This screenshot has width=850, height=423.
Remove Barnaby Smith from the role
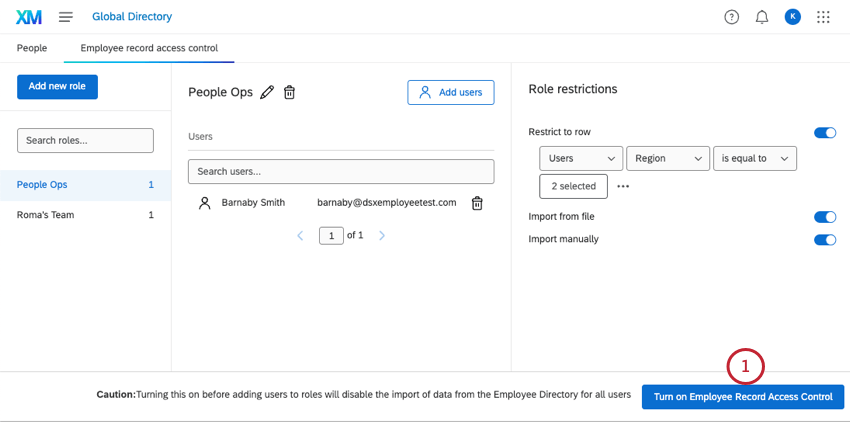point(477,203)
